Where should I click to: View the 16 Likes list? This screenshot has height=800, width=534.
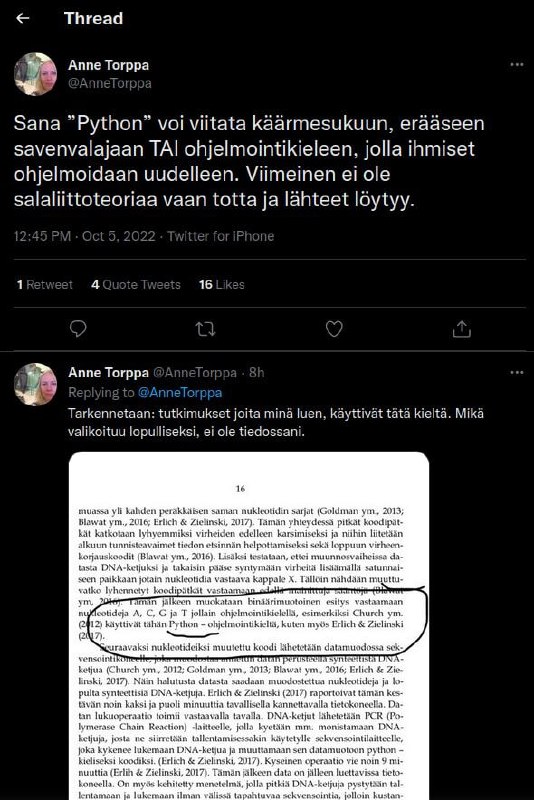pos(222,285)
